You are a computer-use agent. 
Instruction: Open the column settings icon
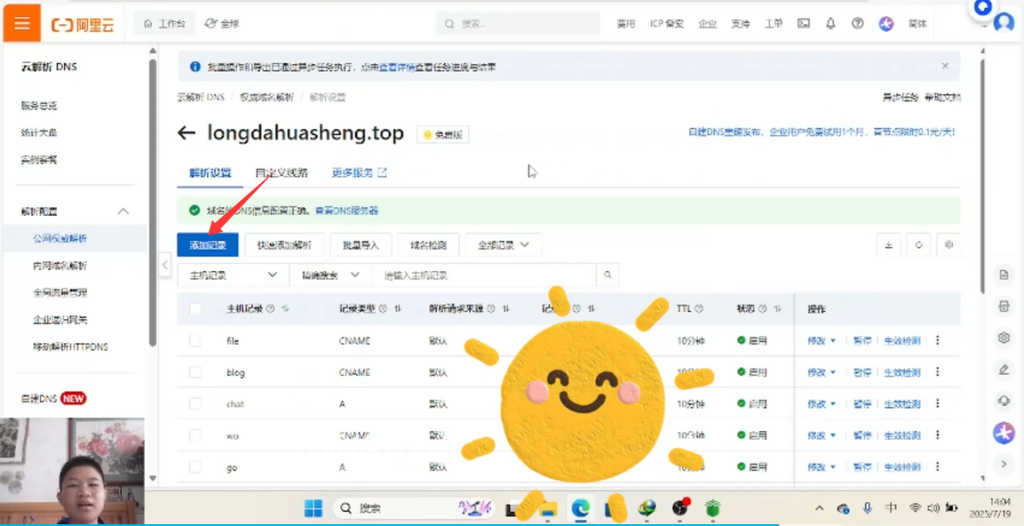click(949, 245)
